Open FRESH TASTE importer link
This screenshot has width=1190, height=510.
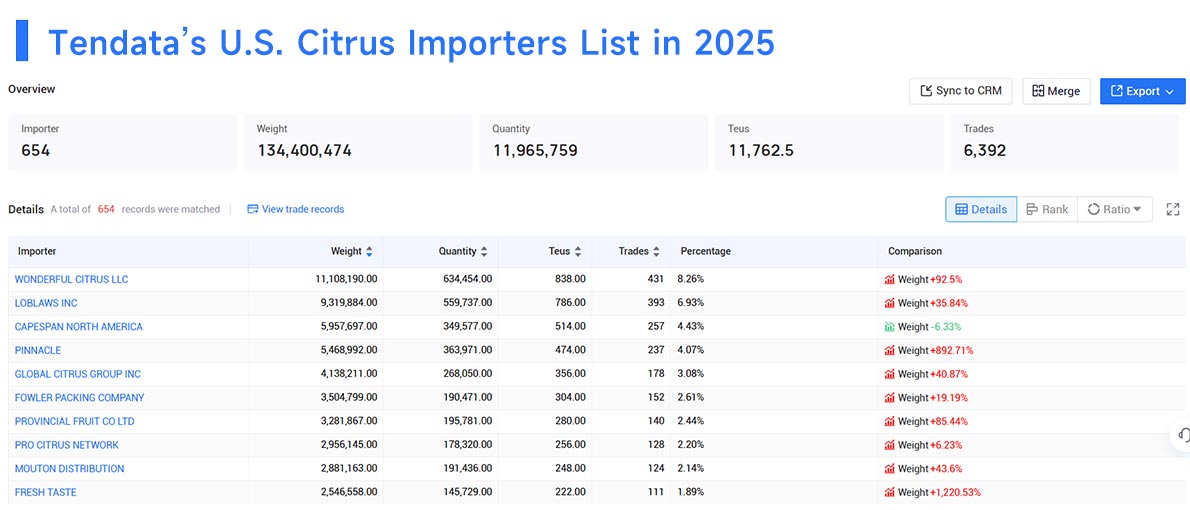pos(46,492)
